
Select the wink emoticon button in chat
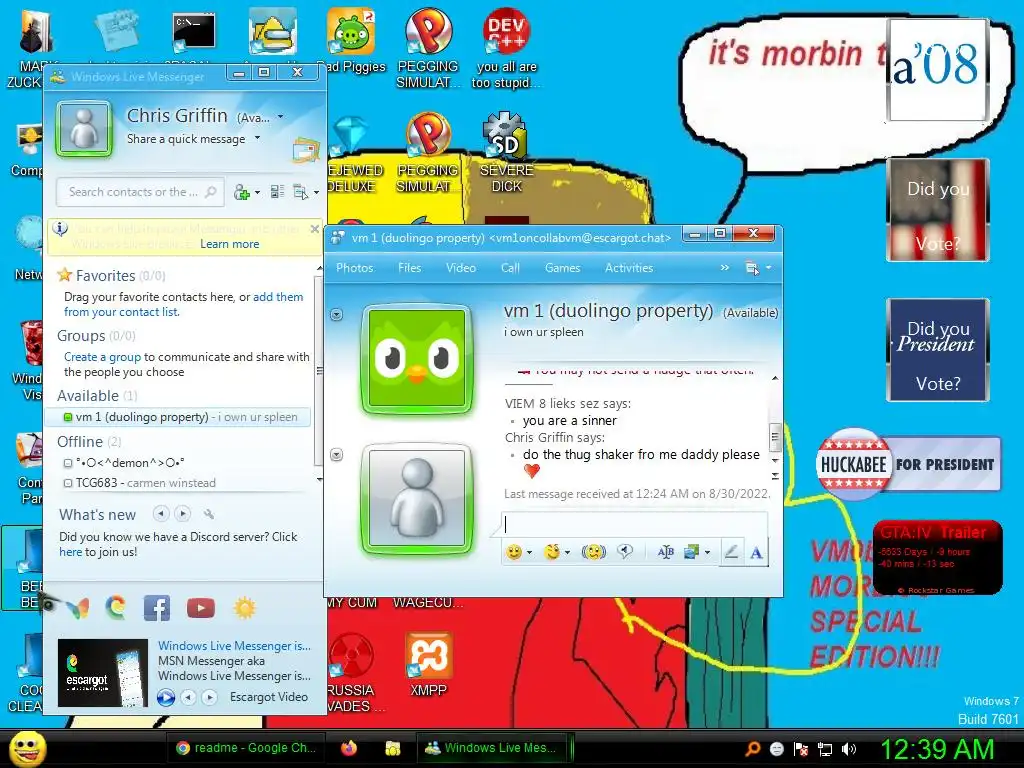coord(552,552)
